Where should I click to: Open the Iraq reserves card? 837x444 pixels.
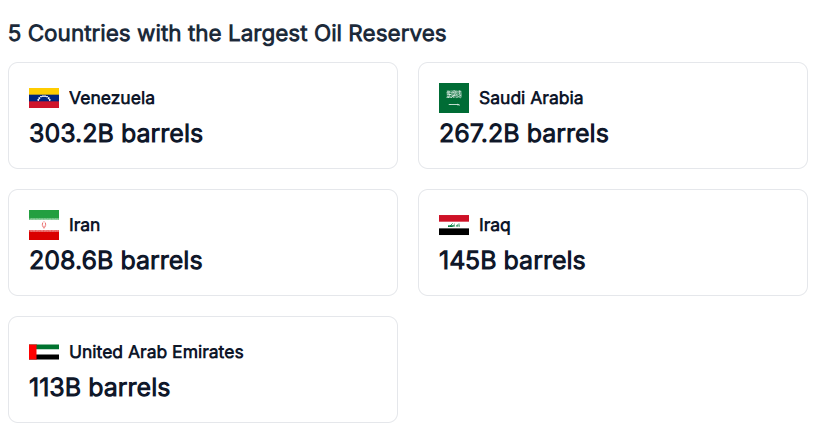[710, 242]
